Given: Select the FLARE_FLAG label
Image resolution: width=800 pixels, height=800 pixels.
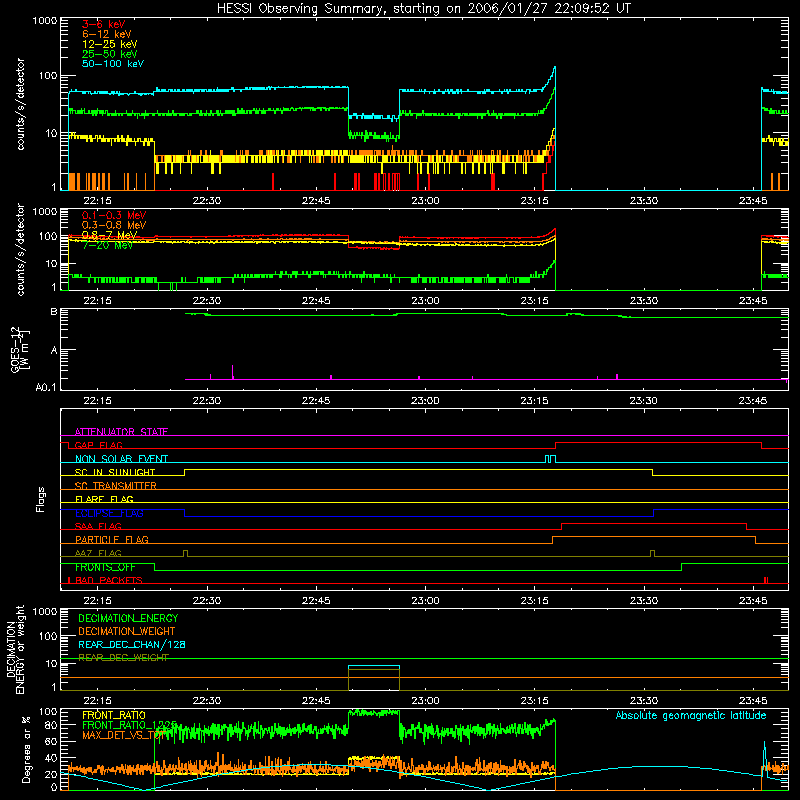Looking at the screenshot, I should (x=104, y=499).
